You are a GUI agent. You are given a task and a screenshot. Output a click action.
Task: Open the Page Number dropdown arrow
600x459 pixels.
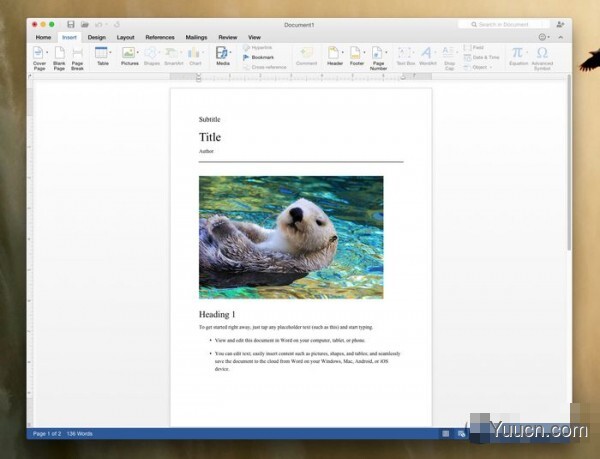tap(386, 52)
